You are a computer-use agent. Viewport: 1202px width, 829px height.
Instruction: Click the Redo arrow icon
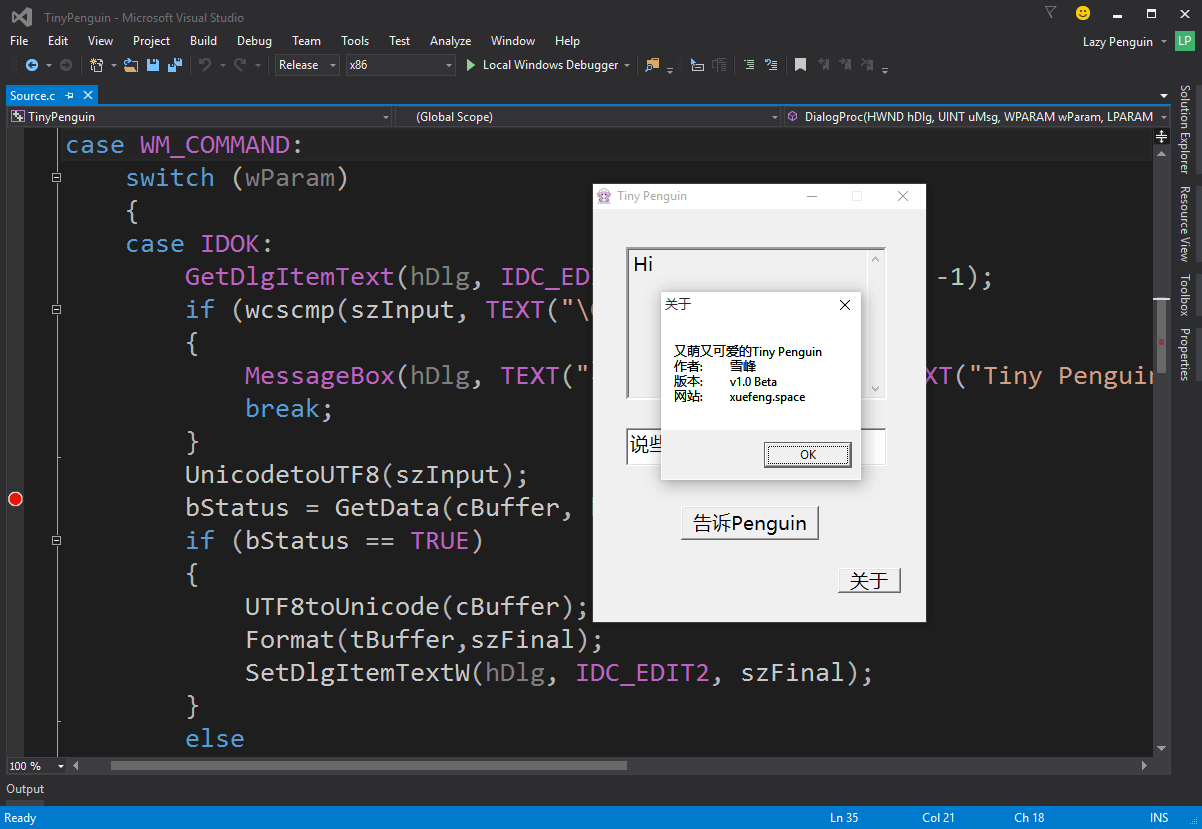click(240, 65)
